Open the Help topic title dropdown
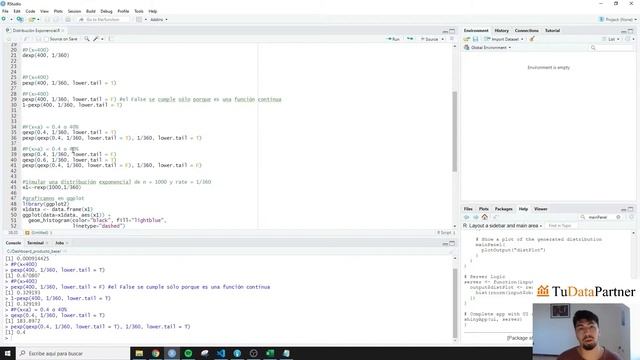Viewport: 640px width, 360px height. point(502,226)
